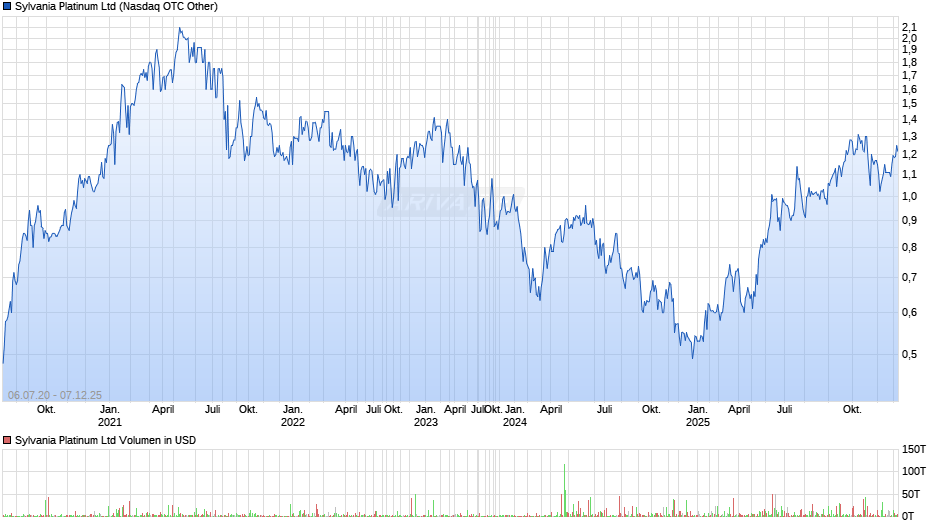The width and height of the screenshot is (940, 526).
Task: Click the price low point near January 2025
Action: [x=693, y=357]
